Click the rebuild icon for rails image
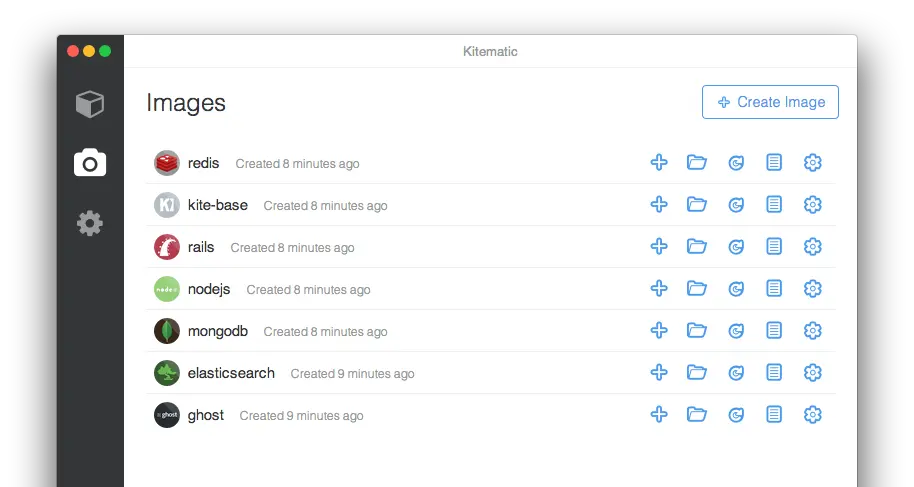914x487 pixels. (x=736, y=247)
